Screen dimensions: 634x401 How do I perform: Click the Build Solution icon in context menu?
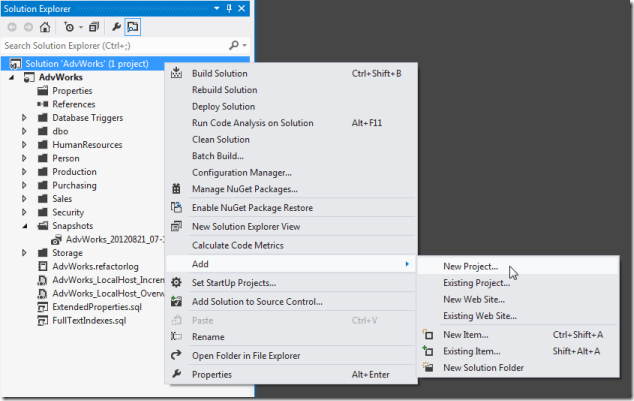(177, 73)
